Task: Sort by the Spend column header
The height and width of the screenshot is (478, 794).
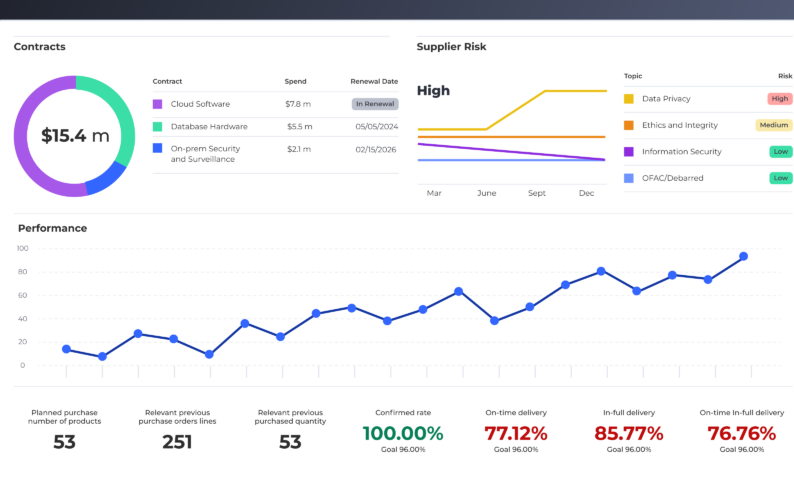Action: tap(295, 81)
